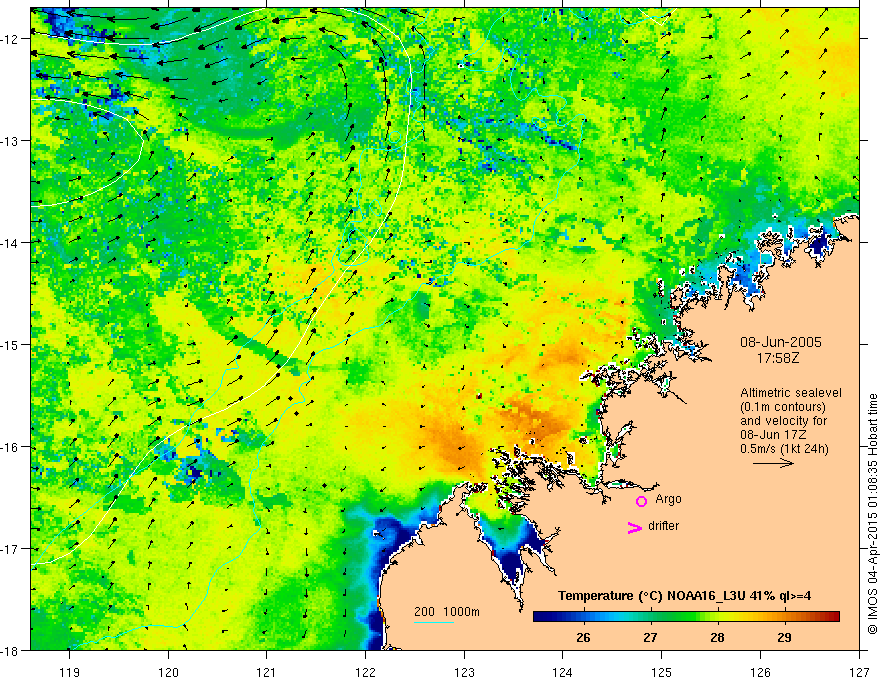Click the 'Argo' legend label
The height and width of the screenshot is (680, 880).
tap(668, 499)
